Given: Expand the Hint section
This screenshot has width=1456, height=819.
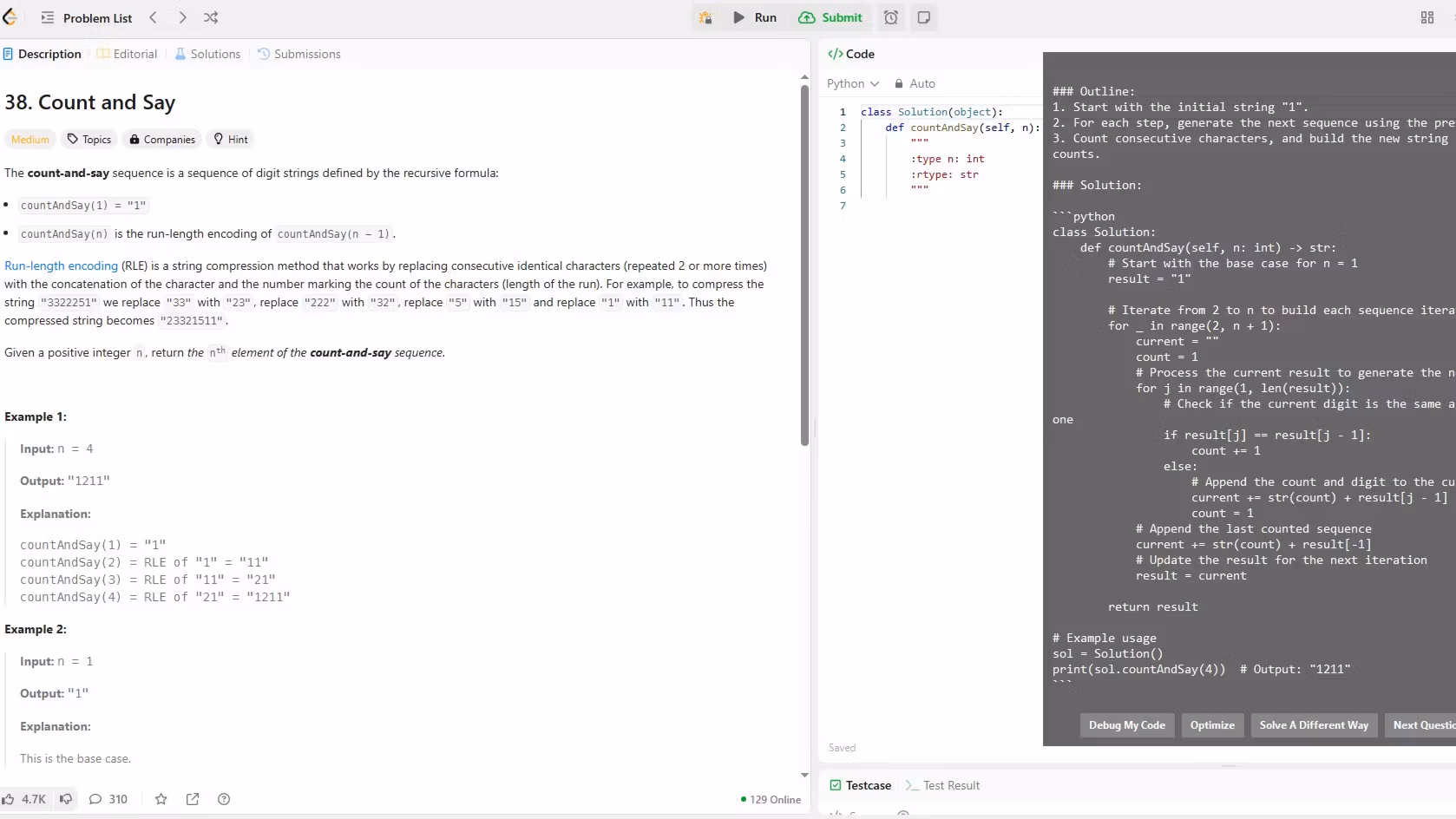Looking at the screenshot, I should point(231,139).
